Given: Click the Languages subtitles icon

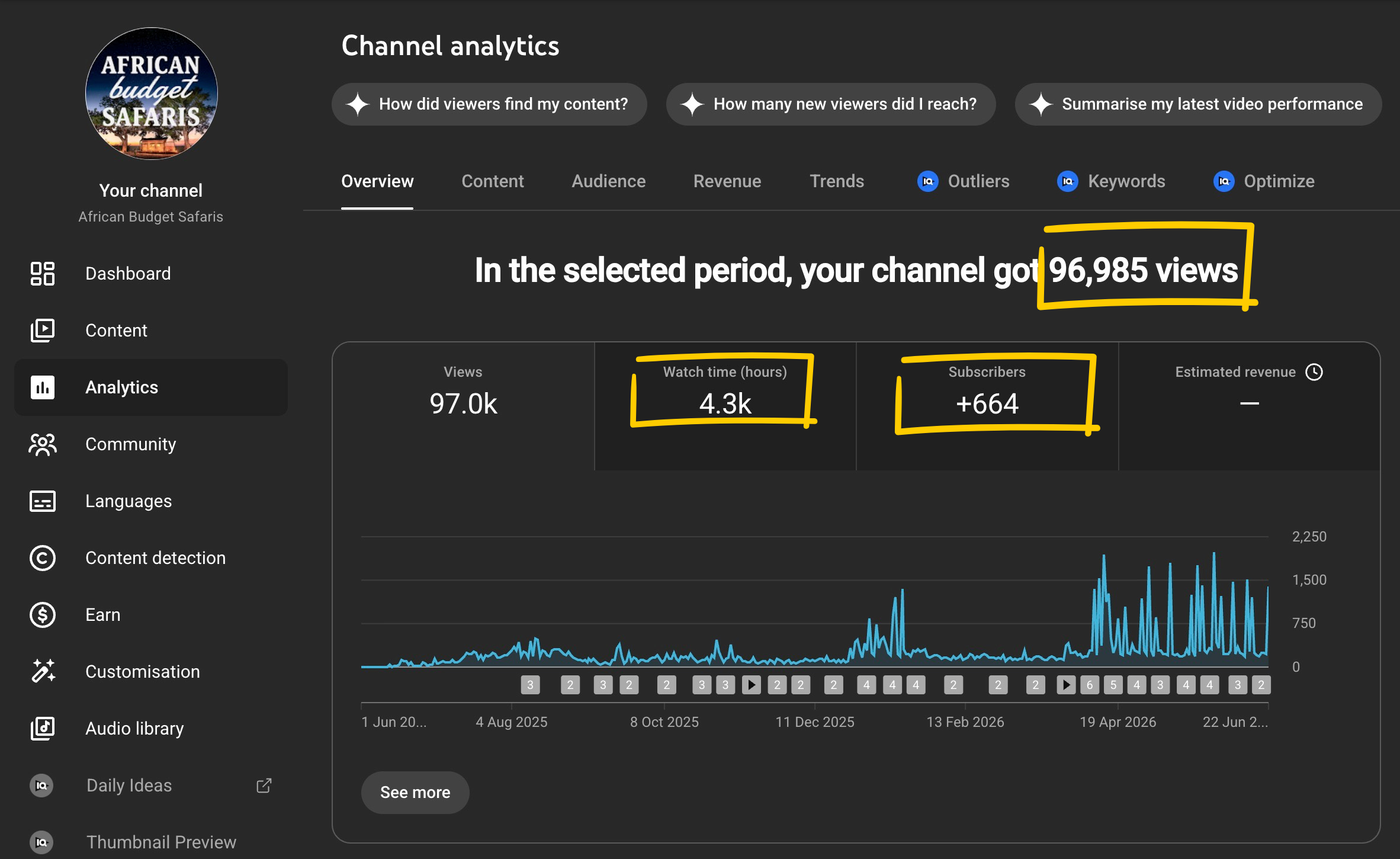Looking at the screenshot, I should pyautogui.click(x=43, y=501).
